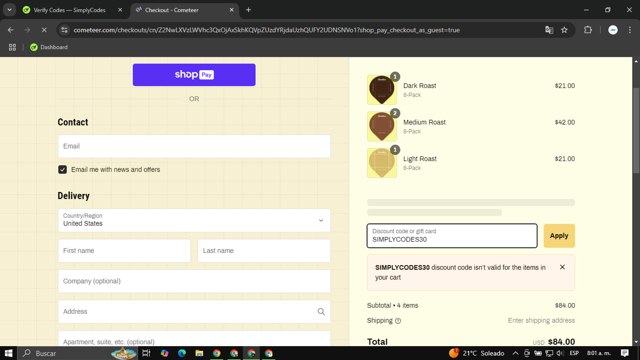Click the Light Roast product thumbnail
640x360 pixels.
(382, 163)
